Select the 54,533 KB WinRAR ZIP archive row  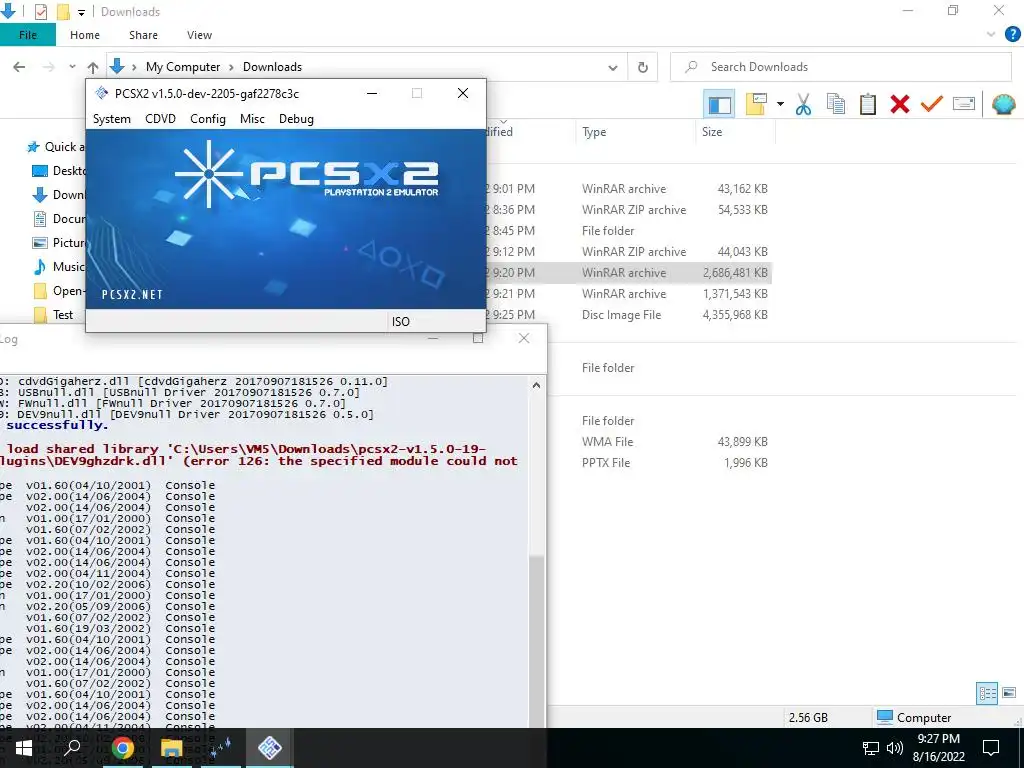pyautogui.click(x=628, y=210)
